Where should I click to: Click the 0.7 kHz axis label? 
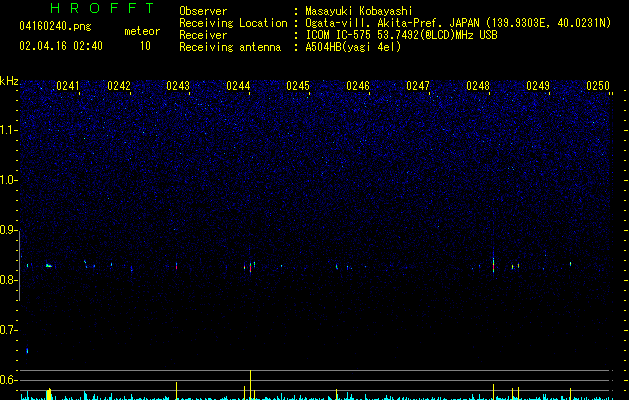coord(8,330)
